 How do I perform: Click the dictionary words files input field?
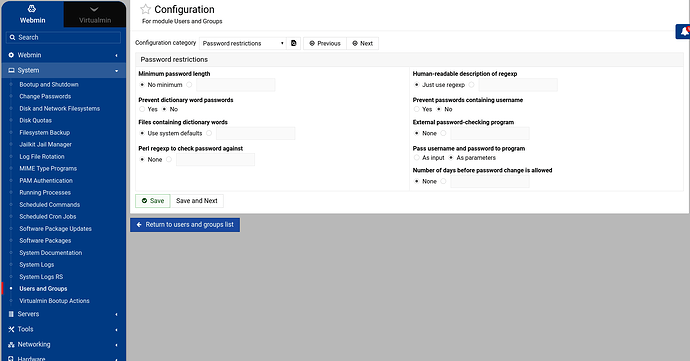pos(255,133)
